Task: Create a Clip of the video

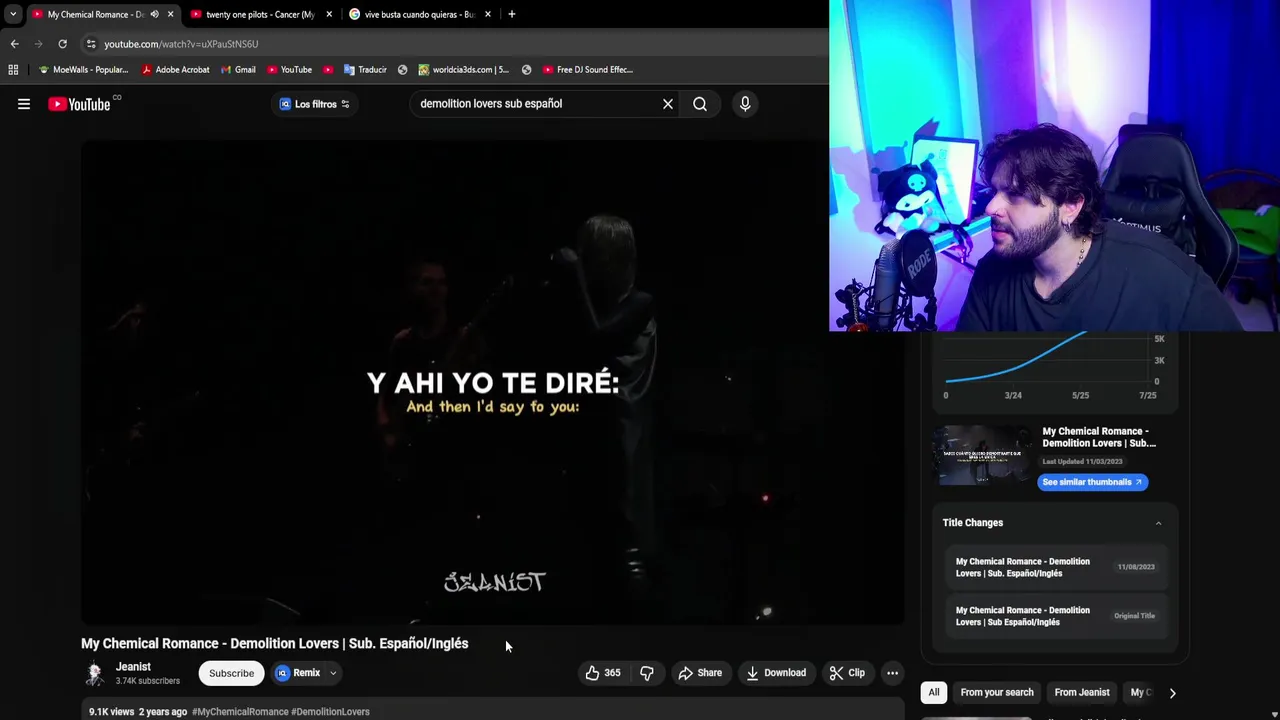Action: (x=847, y=673)
